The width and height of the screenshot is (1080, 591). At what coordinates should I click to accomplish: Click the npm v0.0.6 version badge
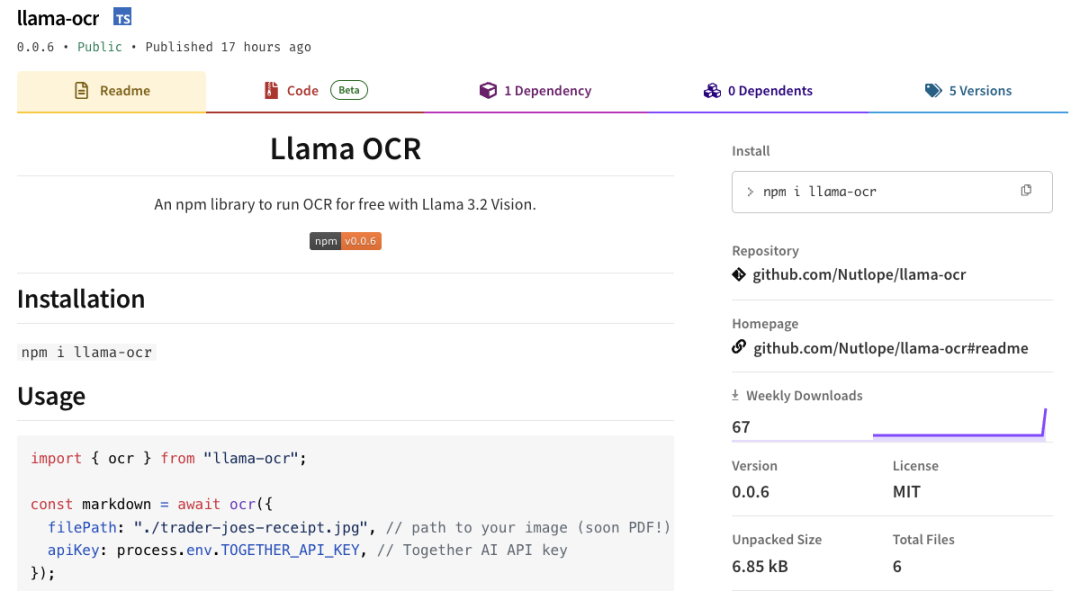[x=345, y=240]
